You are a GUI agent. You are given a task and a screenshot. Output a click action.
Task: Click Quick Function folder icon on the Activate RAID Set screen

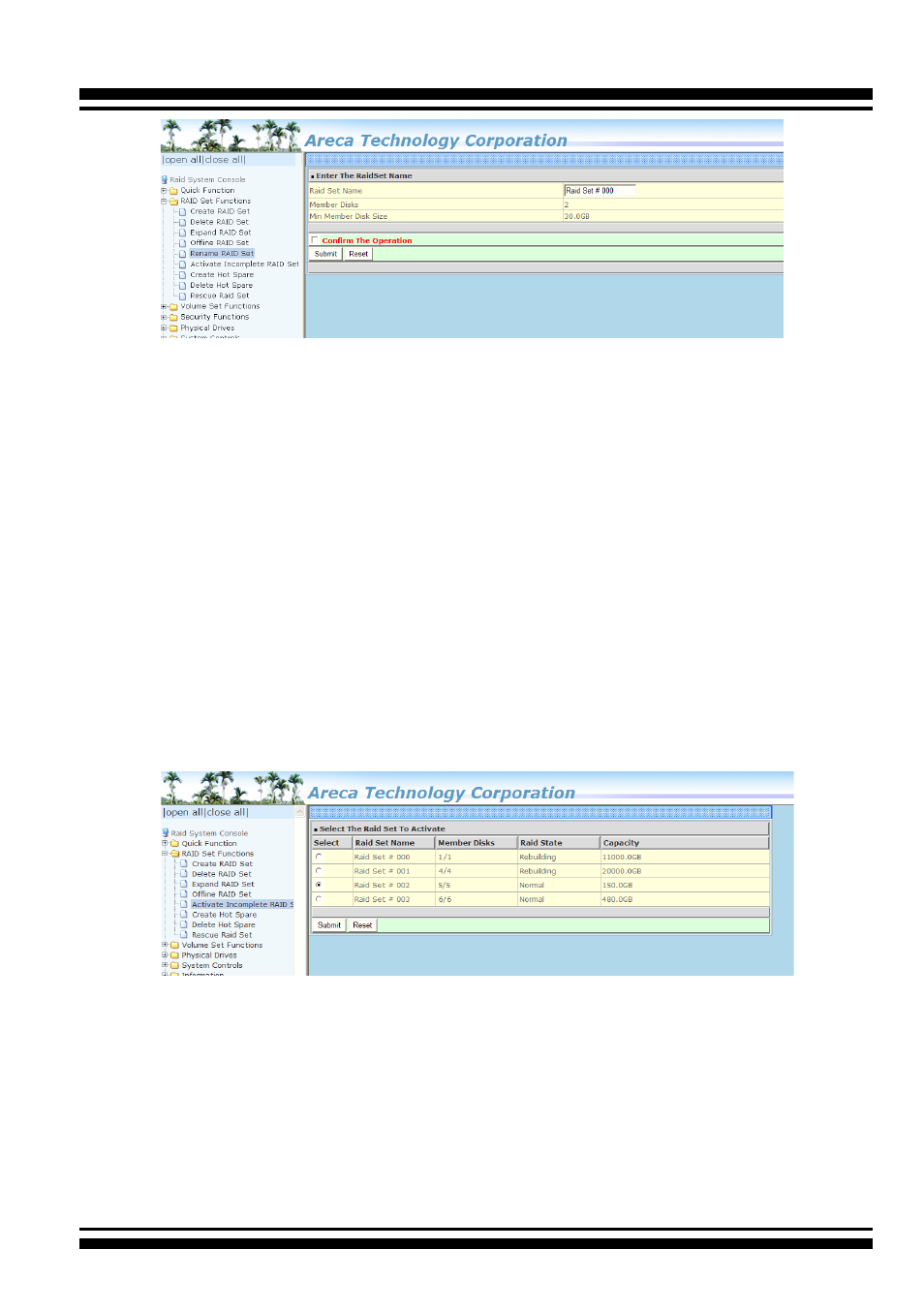pos(174,843)
